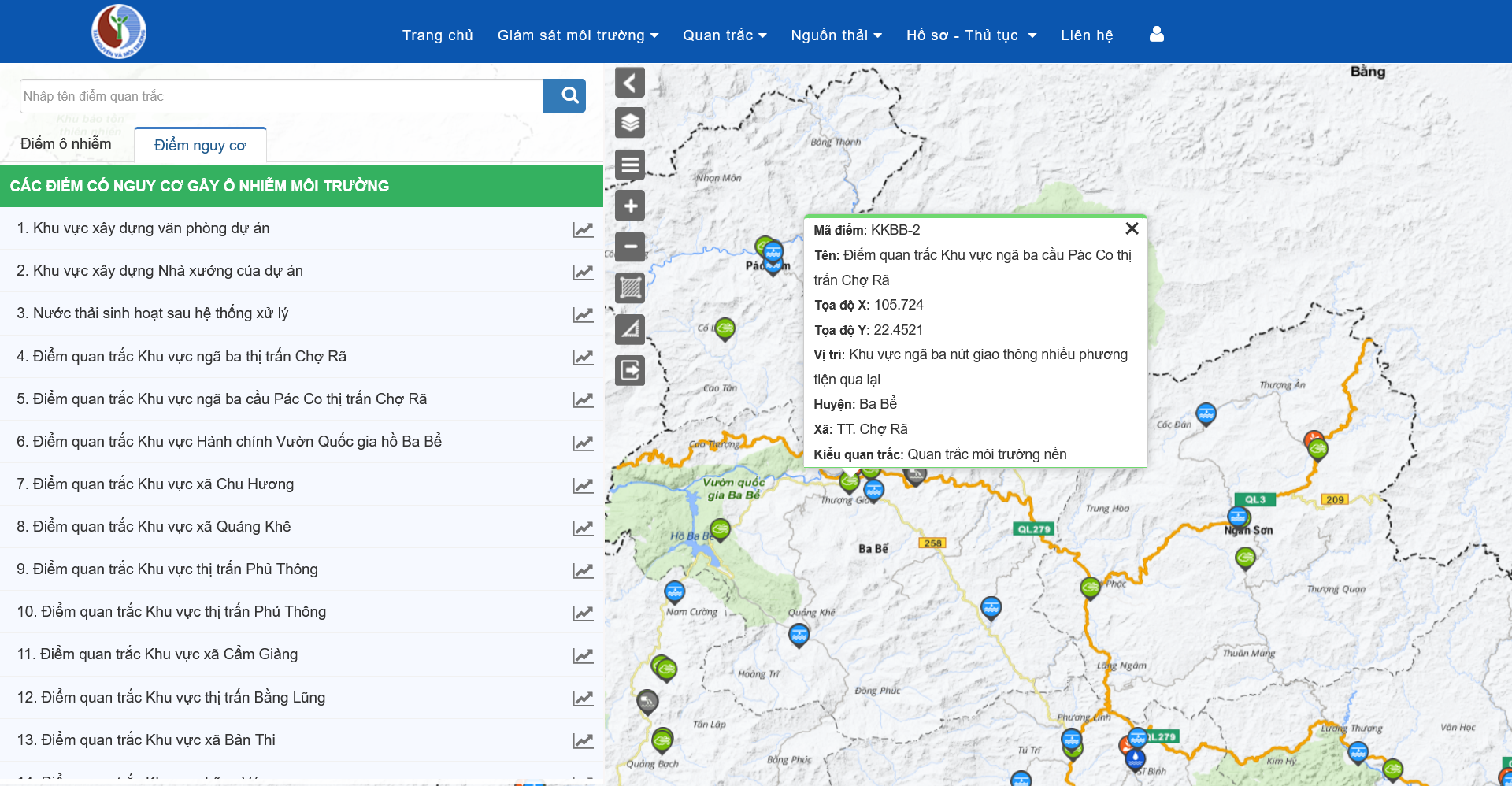Image resolution: width=1512 pixels, height=786 pixels.
Task: Zoom out on the map
Action: pos(630,247)
